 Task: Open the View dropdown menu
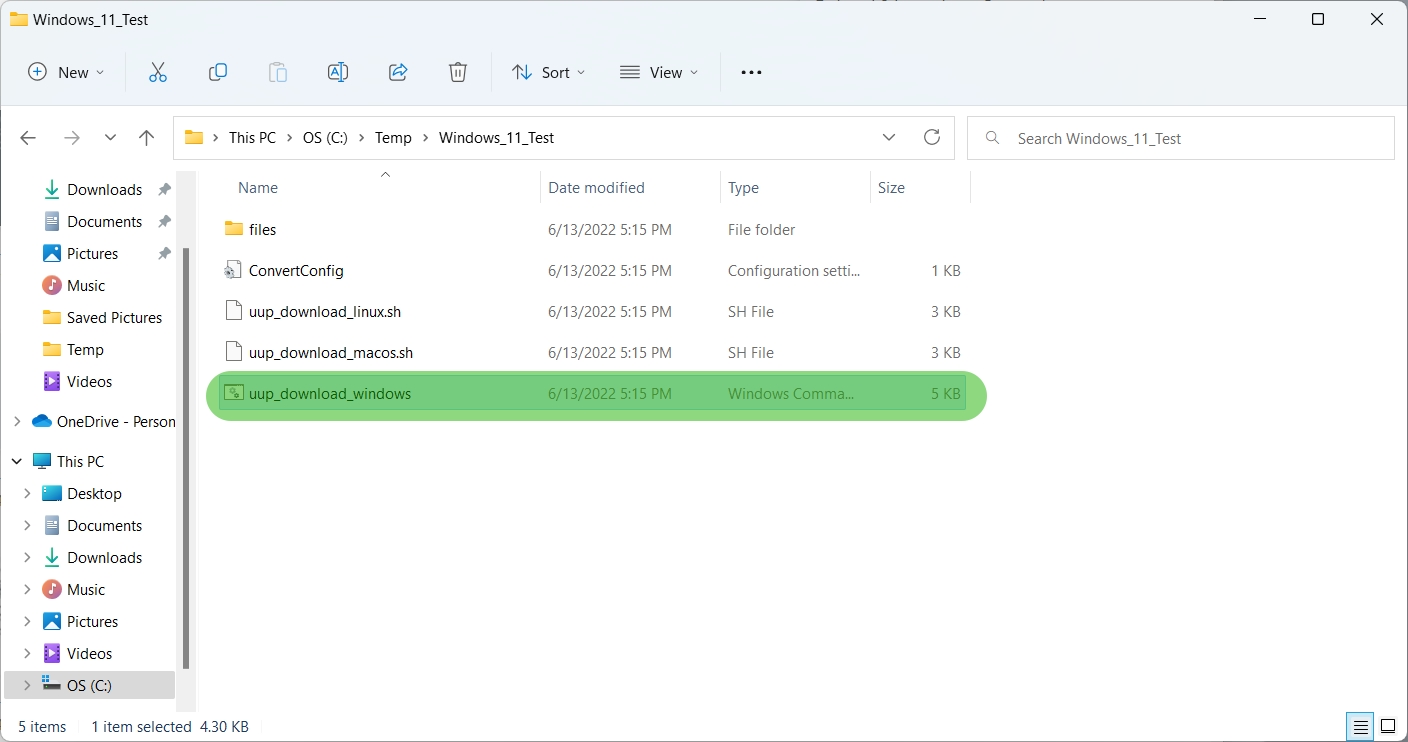point(659,72)
